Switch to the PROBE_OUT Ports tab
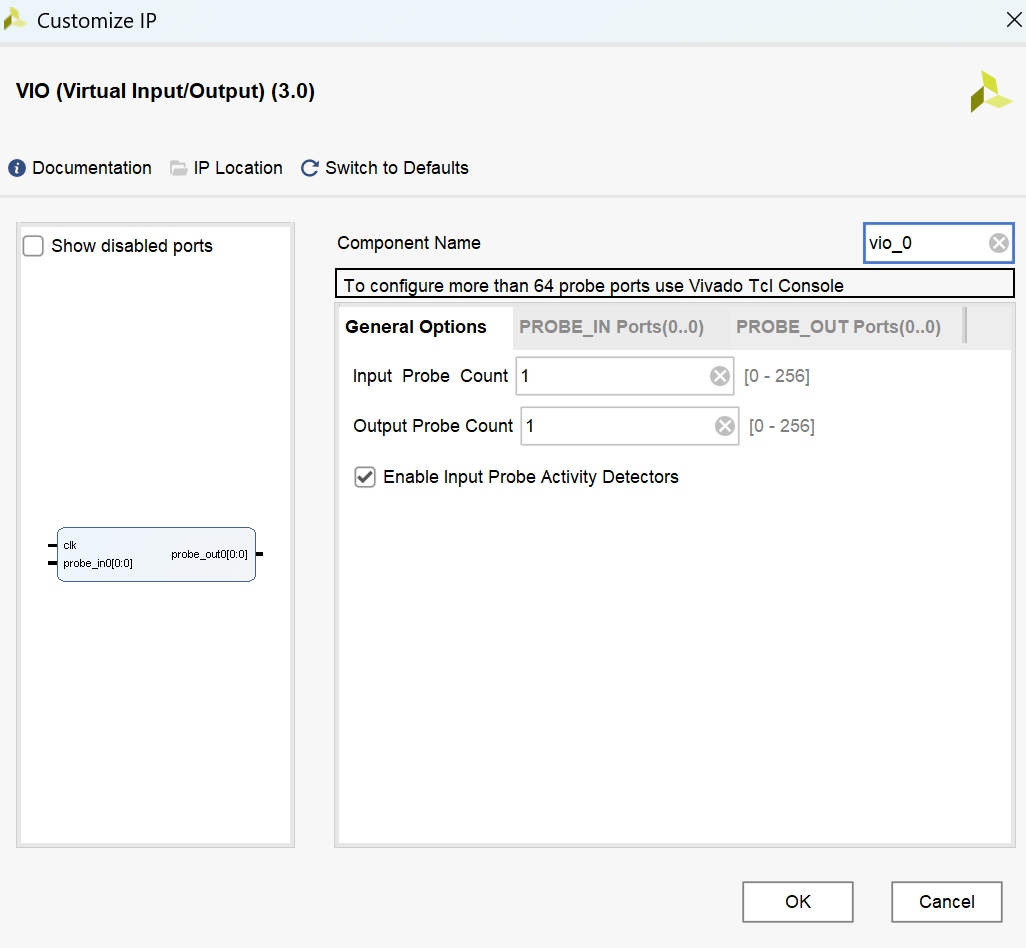Screen dimensions: 1026x948 [838, 327]
